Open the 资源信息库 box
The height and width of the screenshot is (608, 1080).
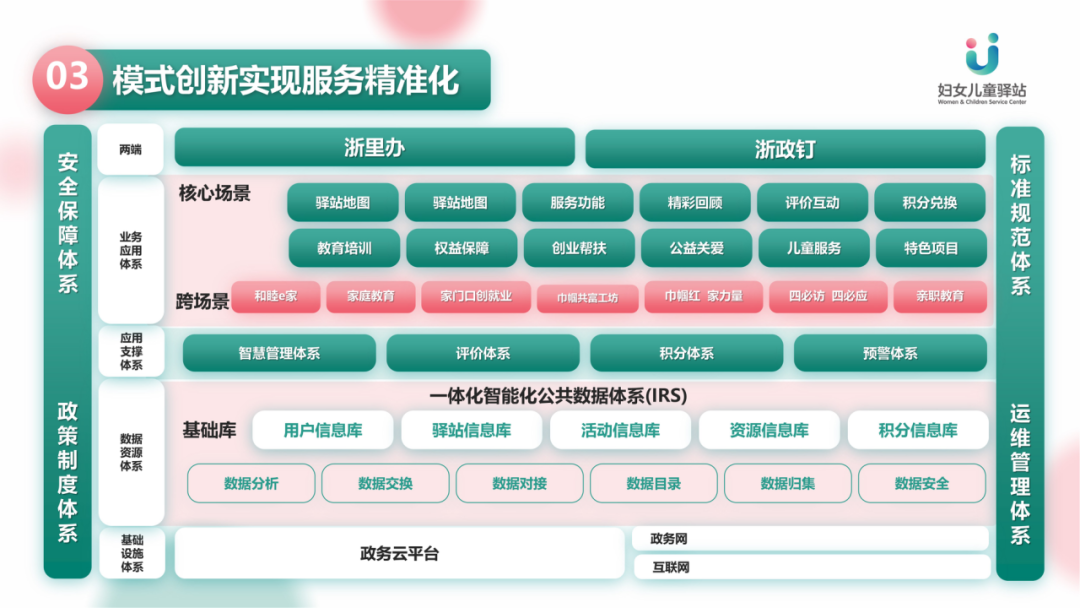click(769, 430)
